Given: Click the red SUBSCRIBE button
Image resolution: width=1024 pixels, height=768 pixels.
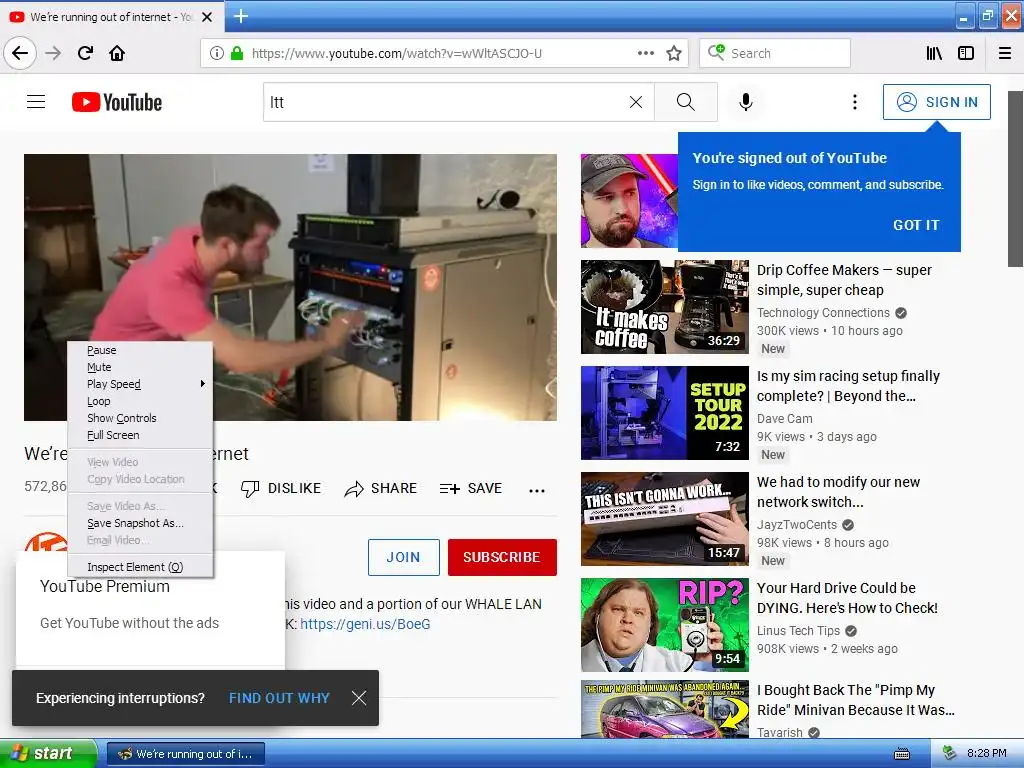Looking at the screenshot, I should [502, 557].
